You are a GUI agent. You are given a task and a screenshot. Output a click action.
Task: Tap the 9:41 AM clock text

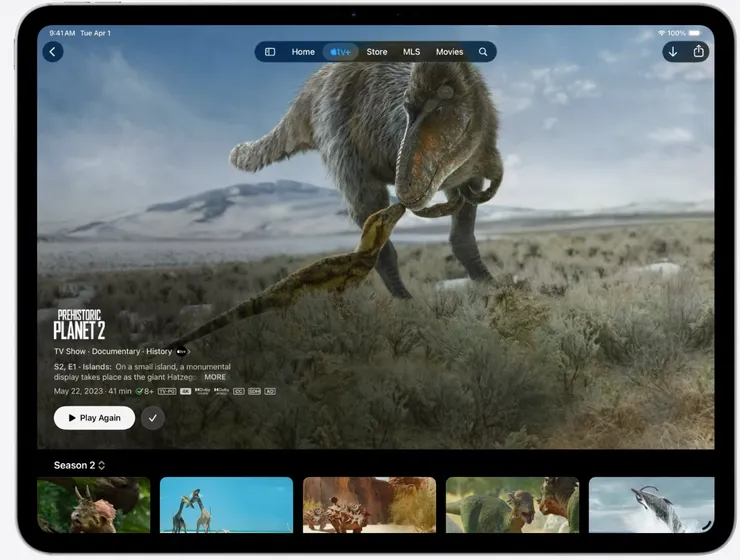(62, 33)
